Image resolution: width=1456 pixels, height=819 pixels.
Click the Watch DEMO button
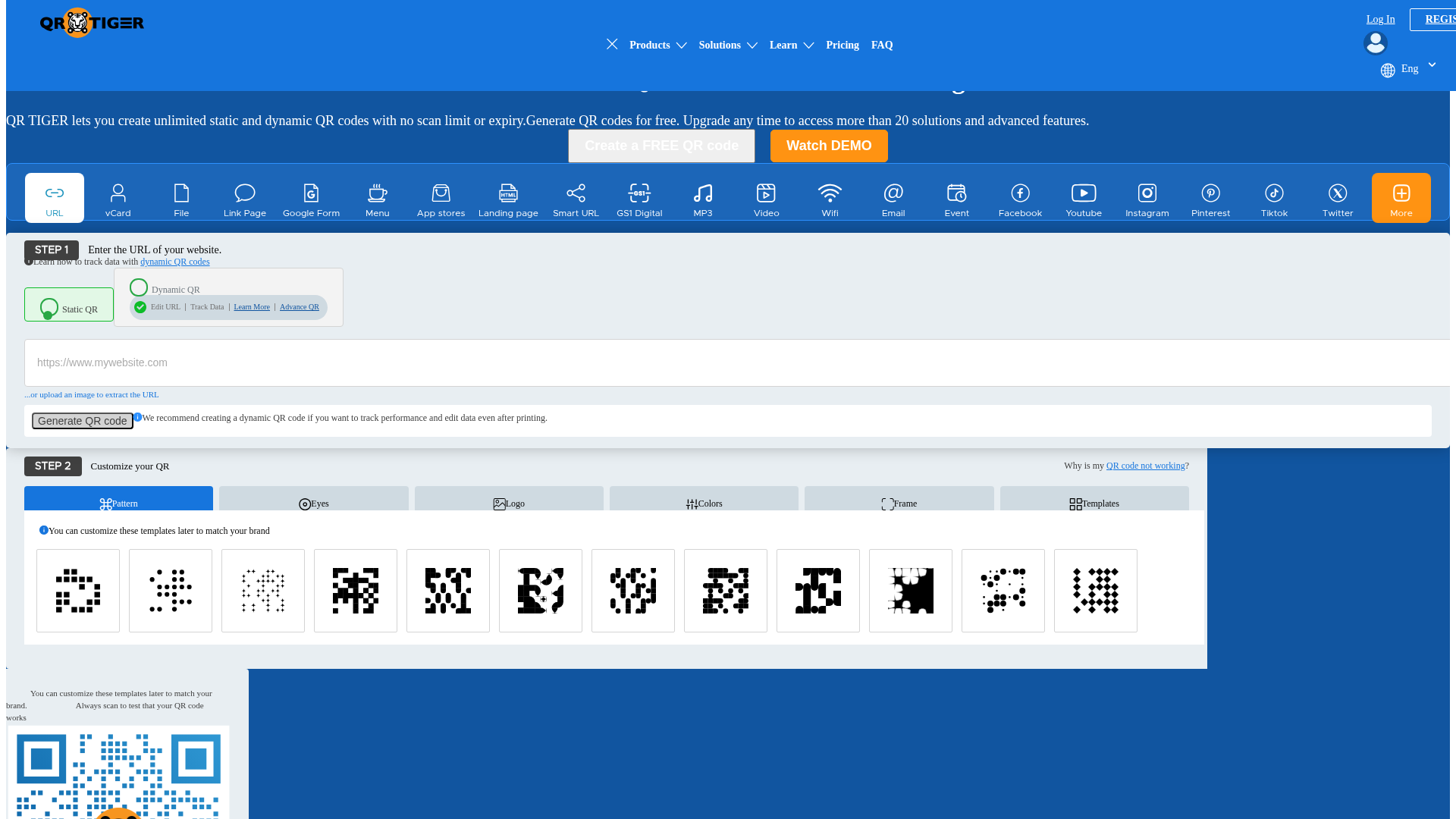click(829, 146)
